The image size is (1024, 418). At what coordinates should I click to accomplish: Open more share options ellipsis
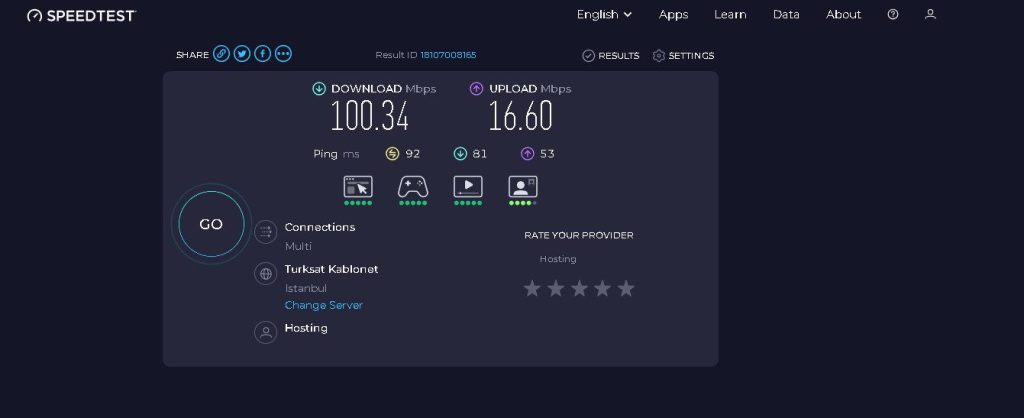(283, 54)
